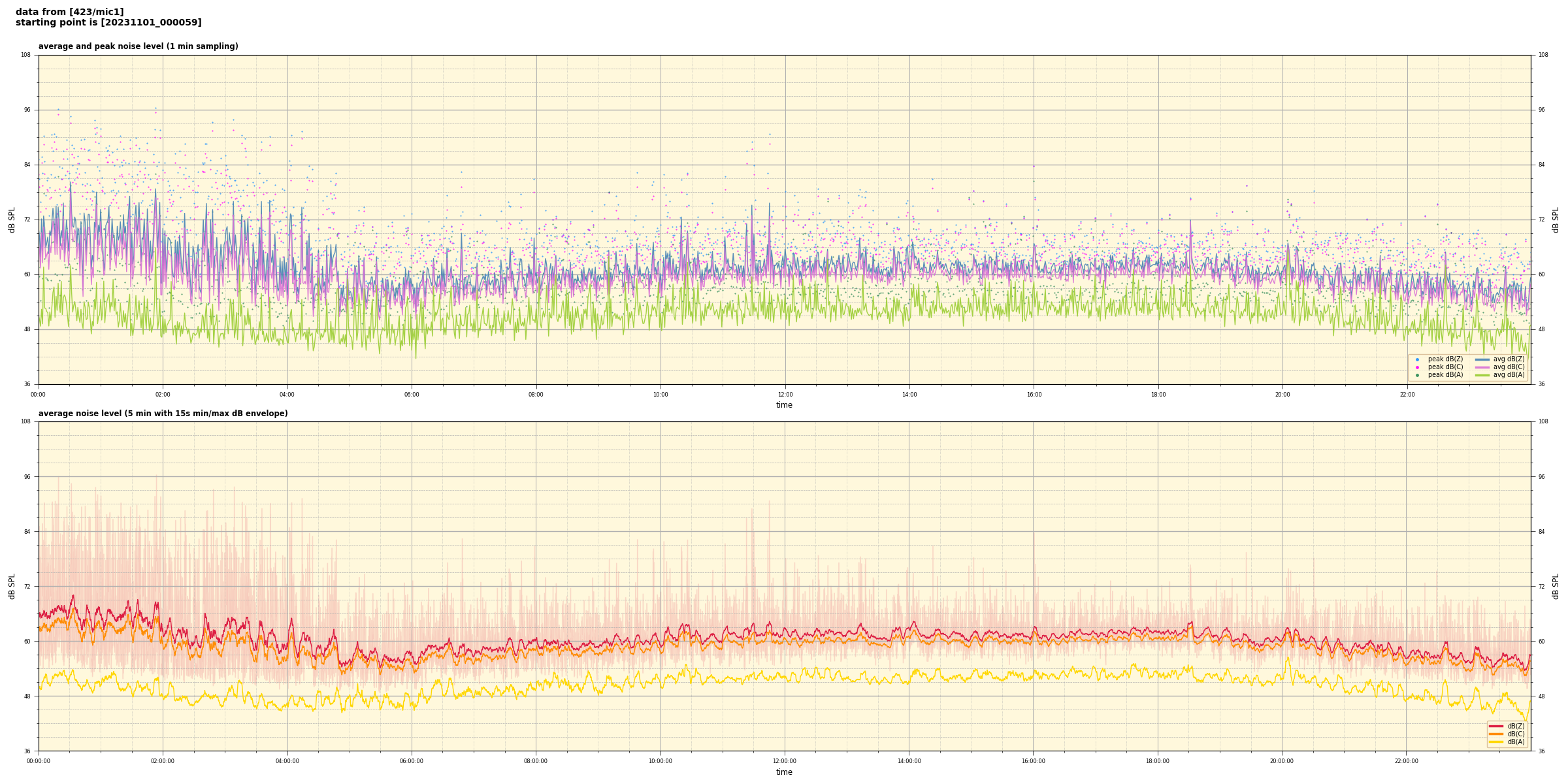Click the magenta peak dB(C) legend marker
The width and height of the screenshot is (1568, 784).
(1417, 367)
